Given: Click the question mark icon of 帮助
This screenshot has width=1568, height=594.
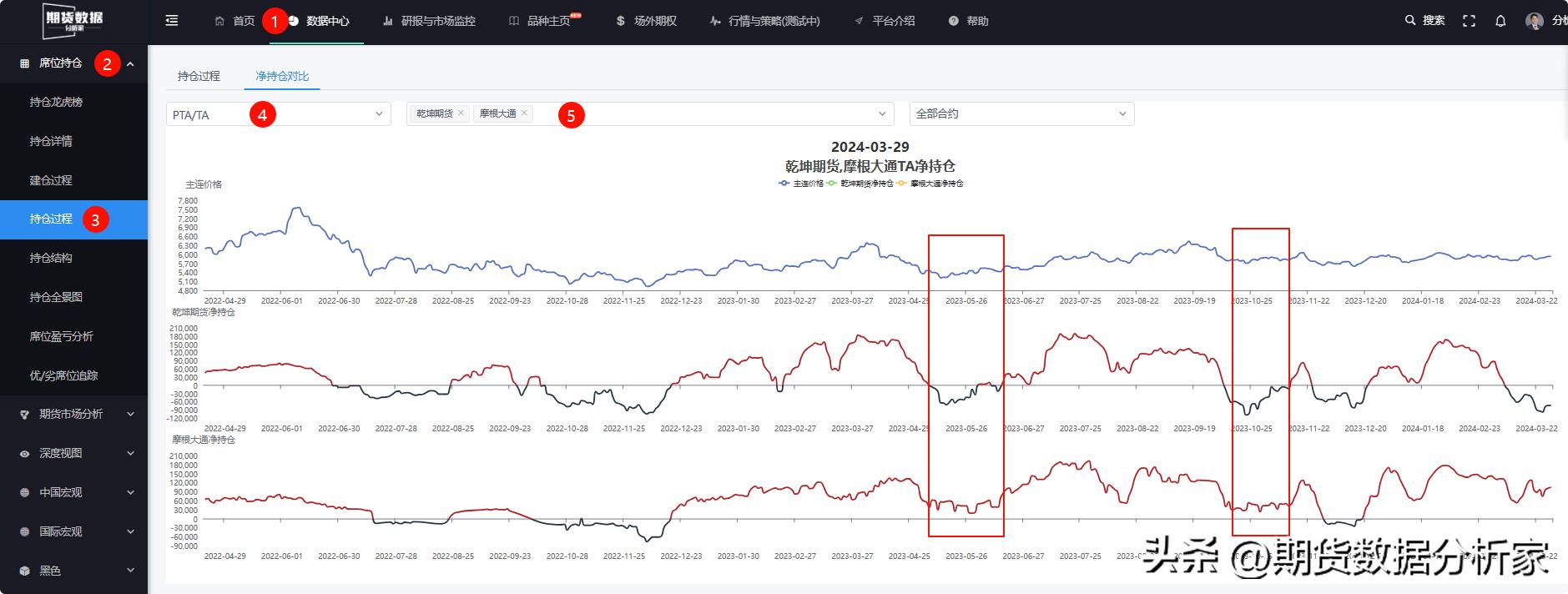Looking at the screenshot, I should coord(954,21).
